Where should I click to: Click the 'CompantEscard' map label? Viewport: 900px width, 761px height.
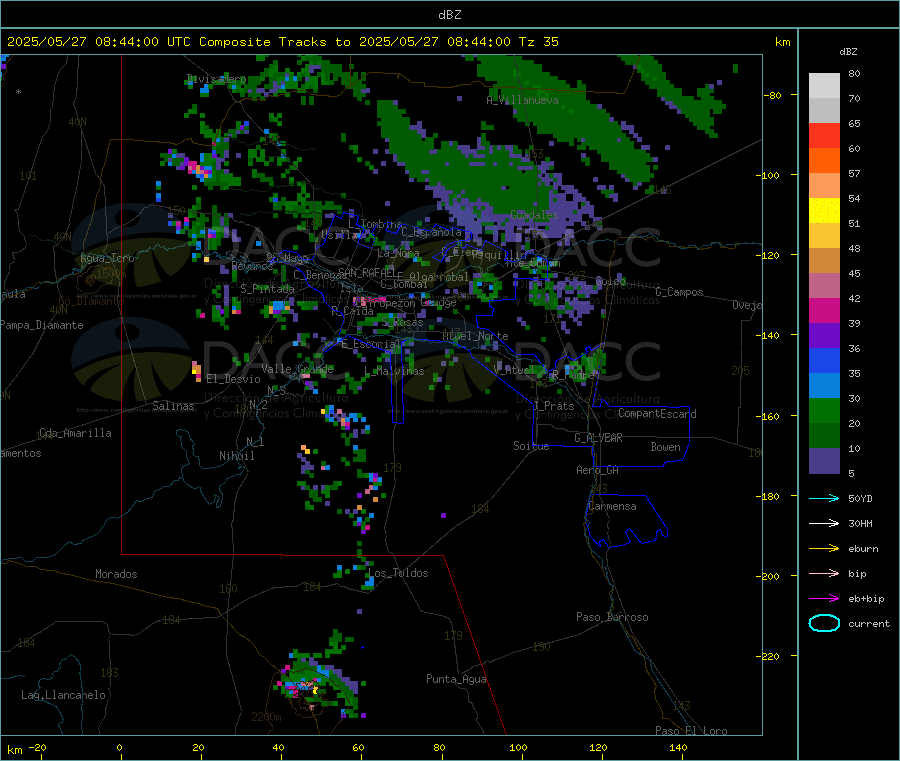(657, 414)
